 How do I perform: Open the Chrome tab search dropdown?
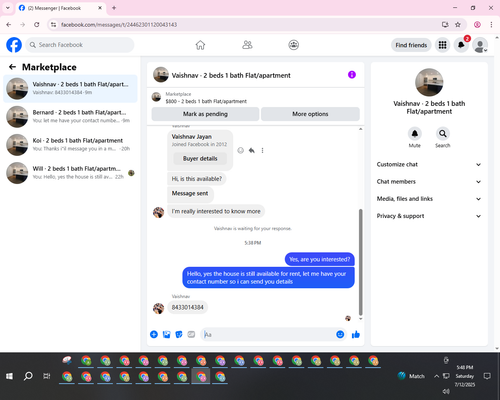8,8
